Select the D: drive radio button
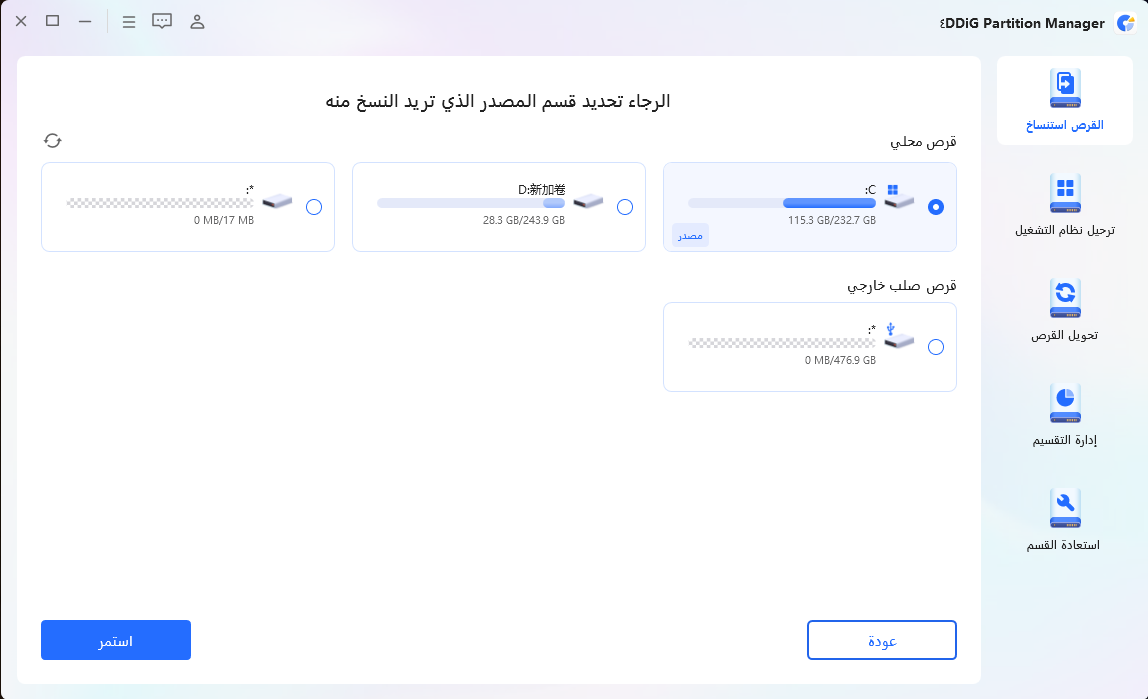The height and width of the screenshot is (699, 1148). tap(625, 207)
